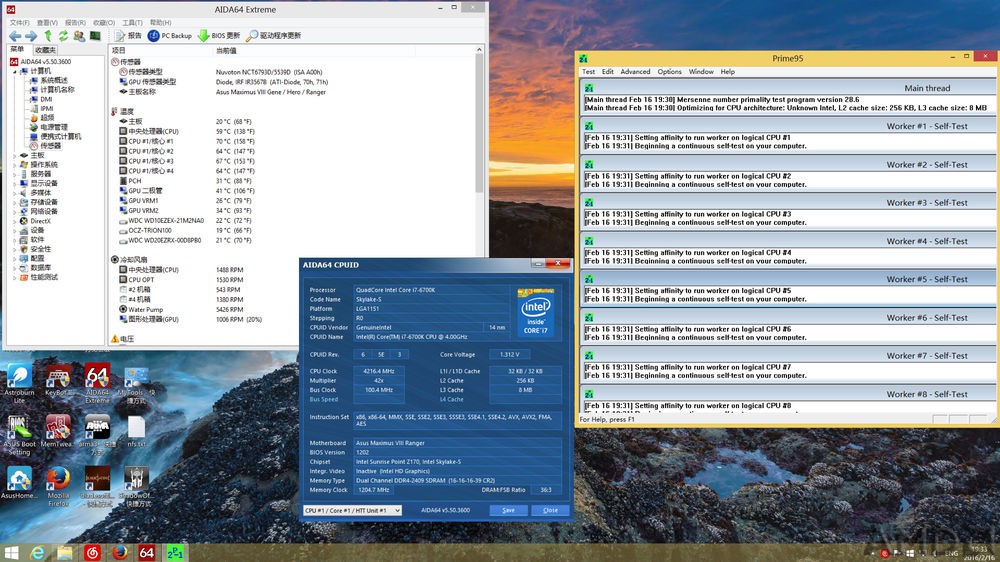The width and height of the screenshot is (1000, 562).
Task: Click the Worker #5 - Self-Test window icon
Action: 589,279
